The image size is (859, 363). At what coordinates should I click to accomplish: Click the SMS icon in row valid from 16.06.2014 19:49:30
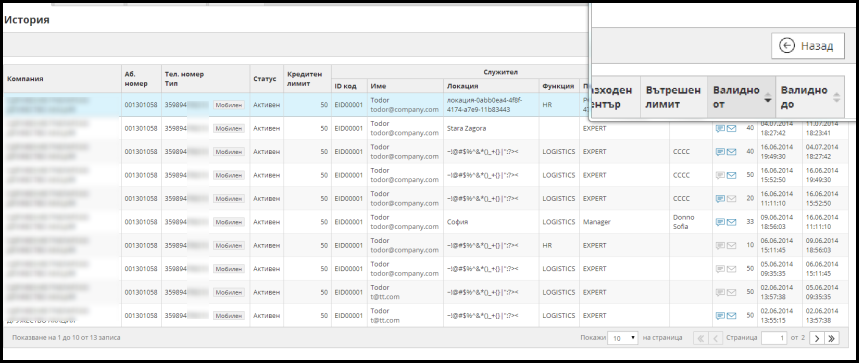[720, 152]
